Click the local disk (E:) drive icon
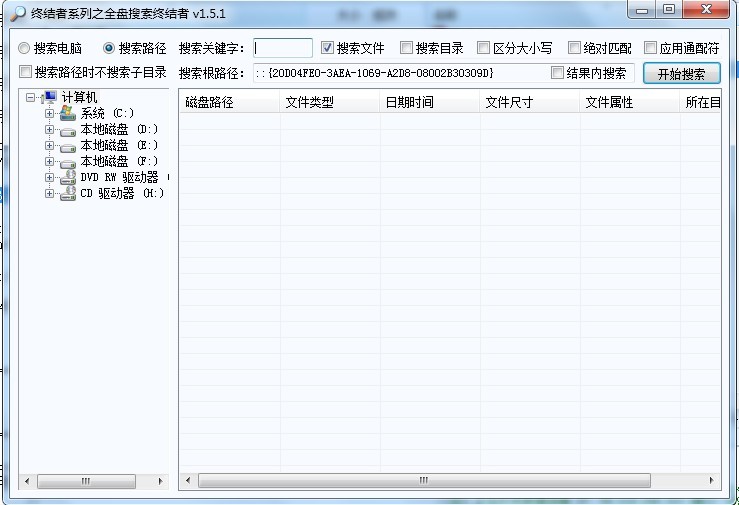739x505 pixels. tap(68, 146)
